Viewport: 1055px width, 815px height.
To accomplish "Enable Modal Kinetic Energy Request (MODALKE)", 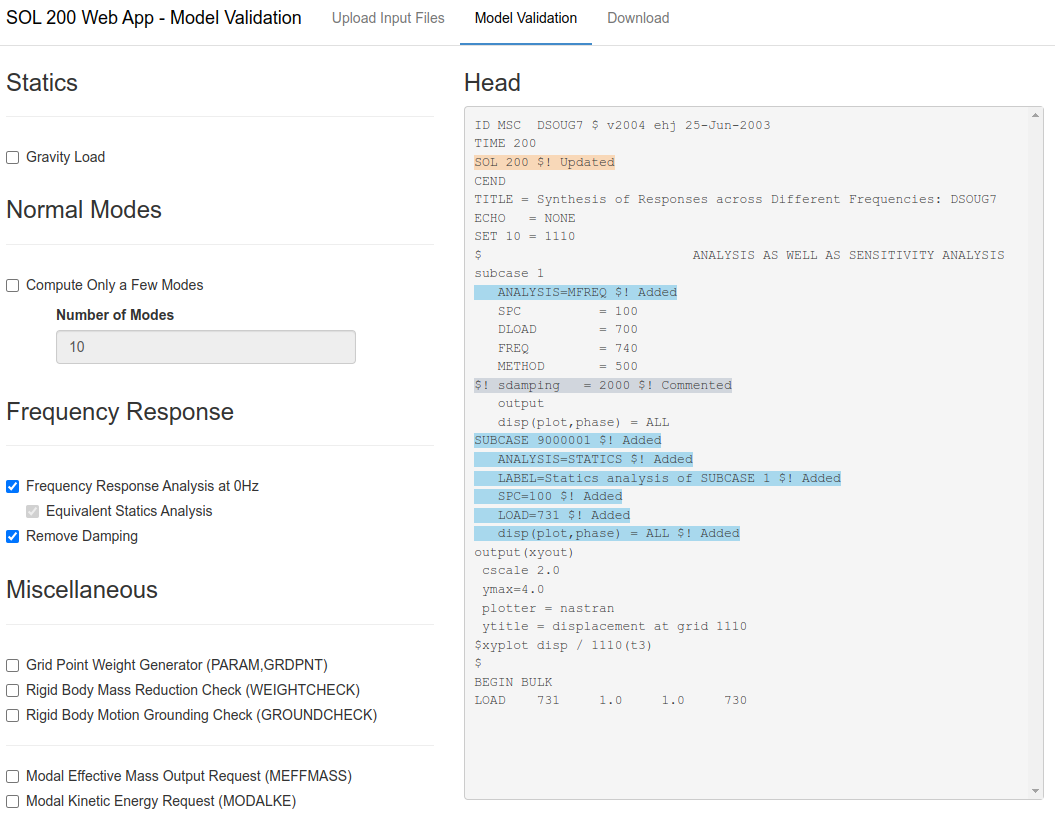I will coord(12,802).
